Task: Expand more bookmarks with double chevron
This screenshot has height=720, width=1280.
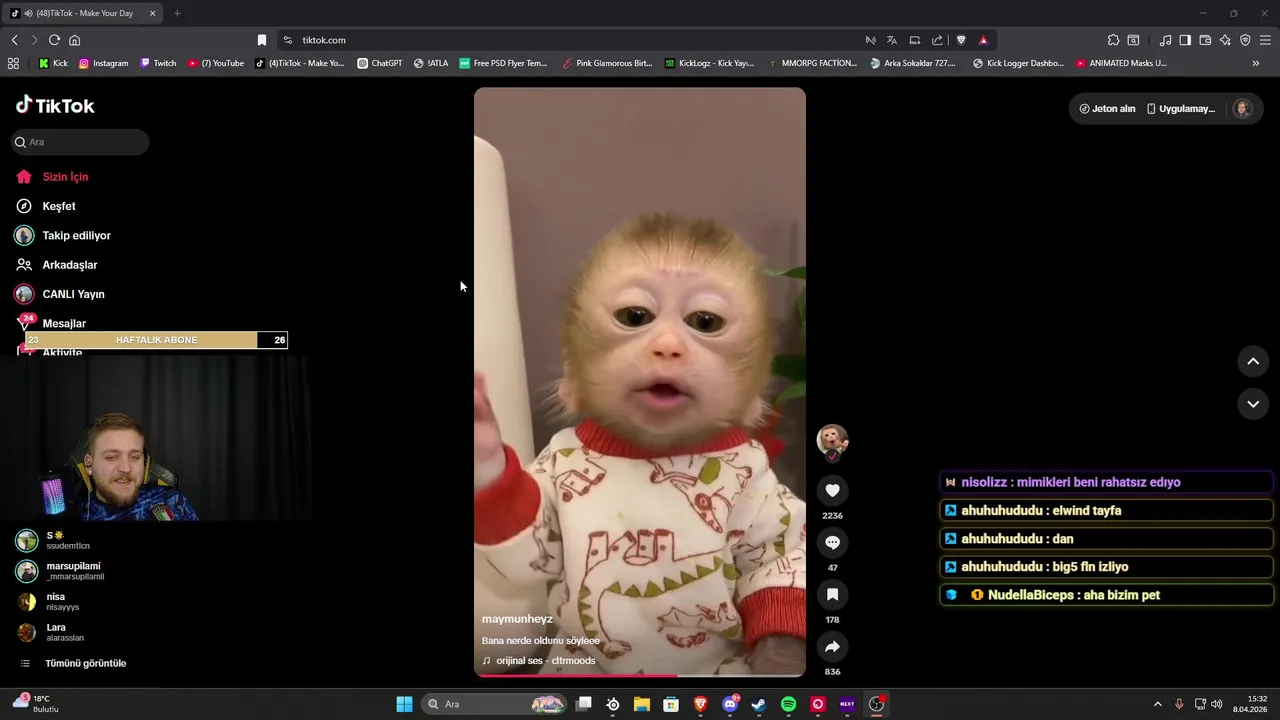Action: (1256, 63)
